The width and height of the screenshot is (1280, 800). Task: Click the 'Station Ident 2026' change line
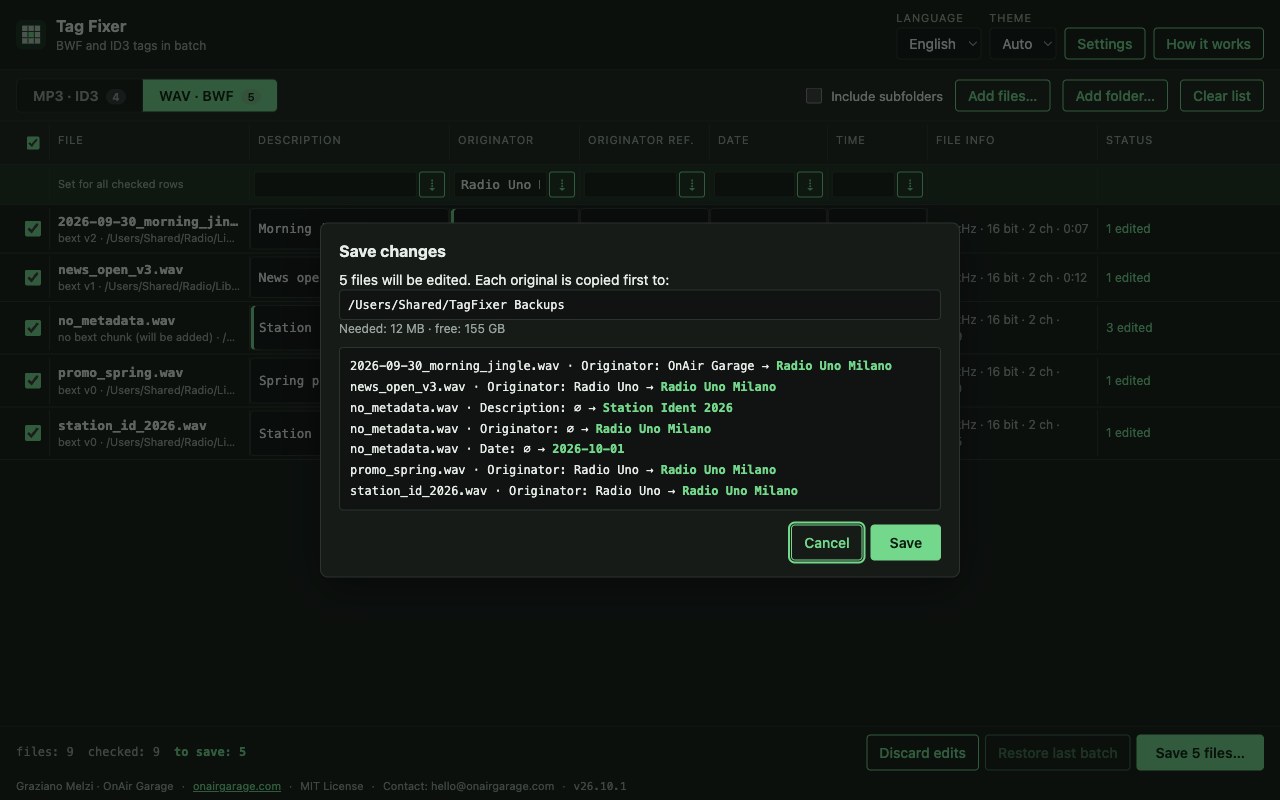[x=541, y=408]
